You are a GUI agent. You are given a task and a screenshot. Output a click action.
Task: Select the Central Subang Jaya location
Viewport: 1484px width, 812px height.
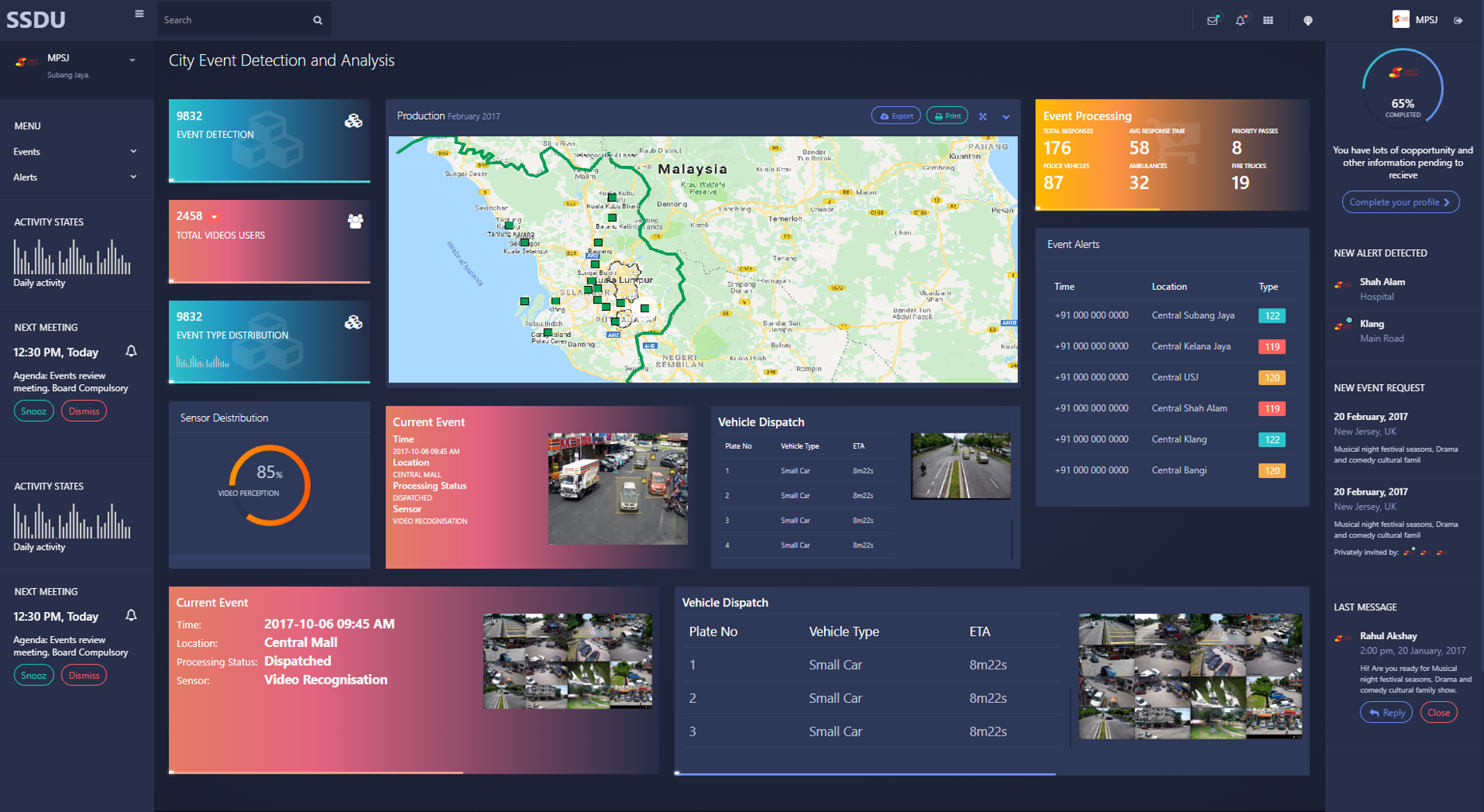(1193, 316)
